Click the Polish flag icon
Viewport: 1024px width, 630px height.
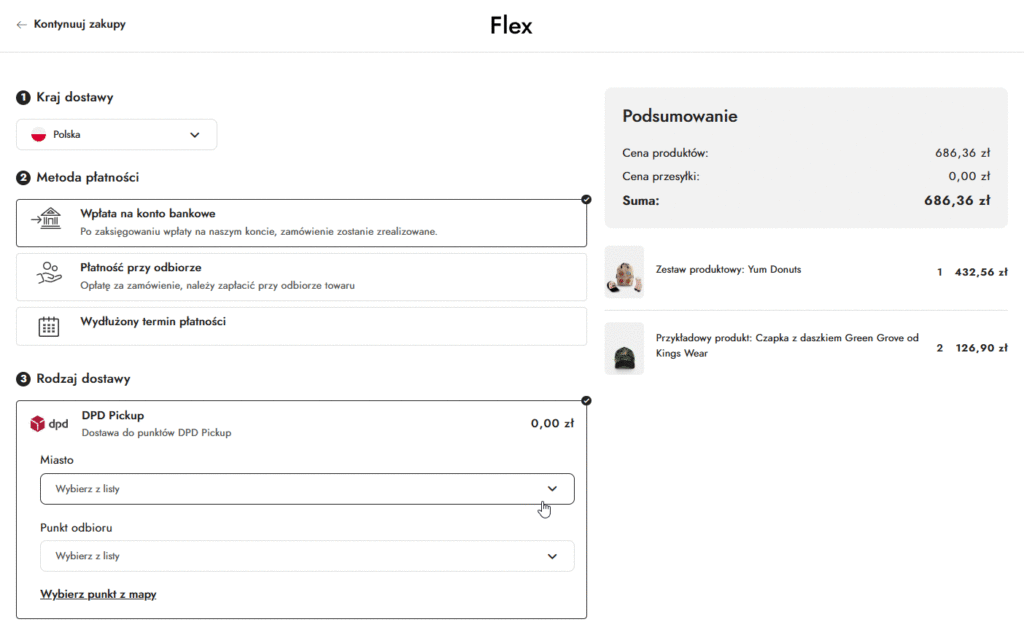click(x=39, y=135)
